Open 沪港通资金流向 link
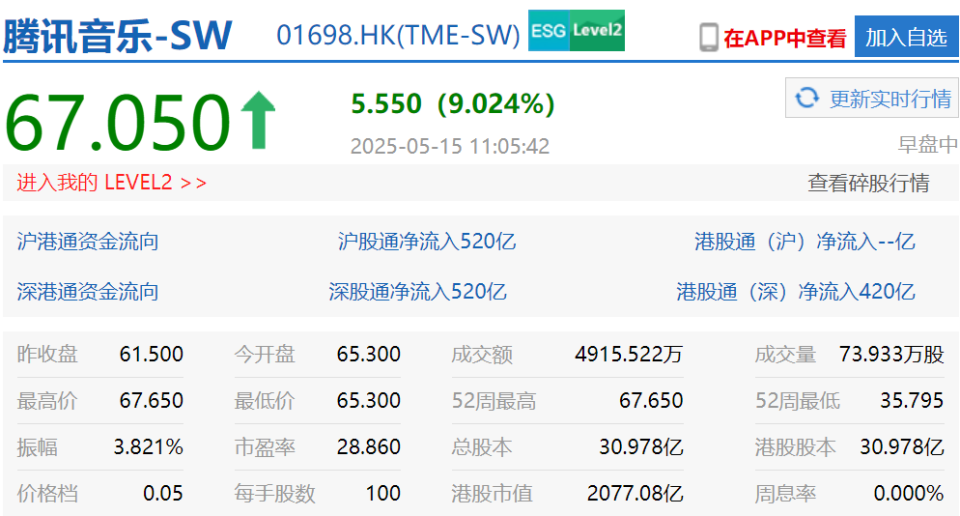Screen dimensions: 960x516 (88, 242)
